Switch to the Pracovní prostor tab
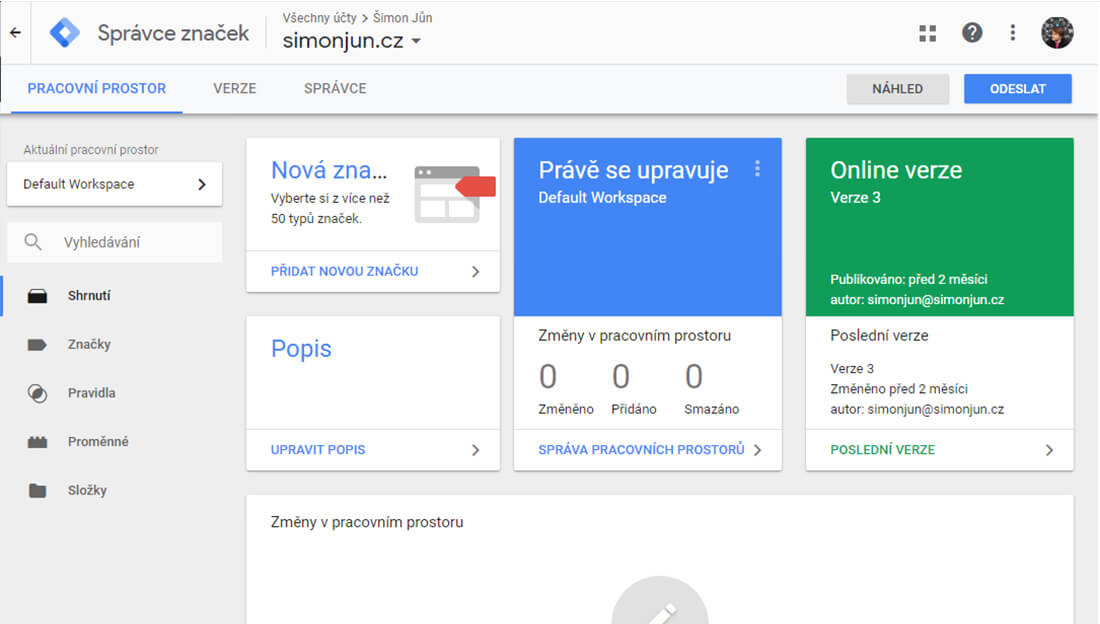Image resolution: width=1100 pixels, height=624 pixels. click(97, 88)
